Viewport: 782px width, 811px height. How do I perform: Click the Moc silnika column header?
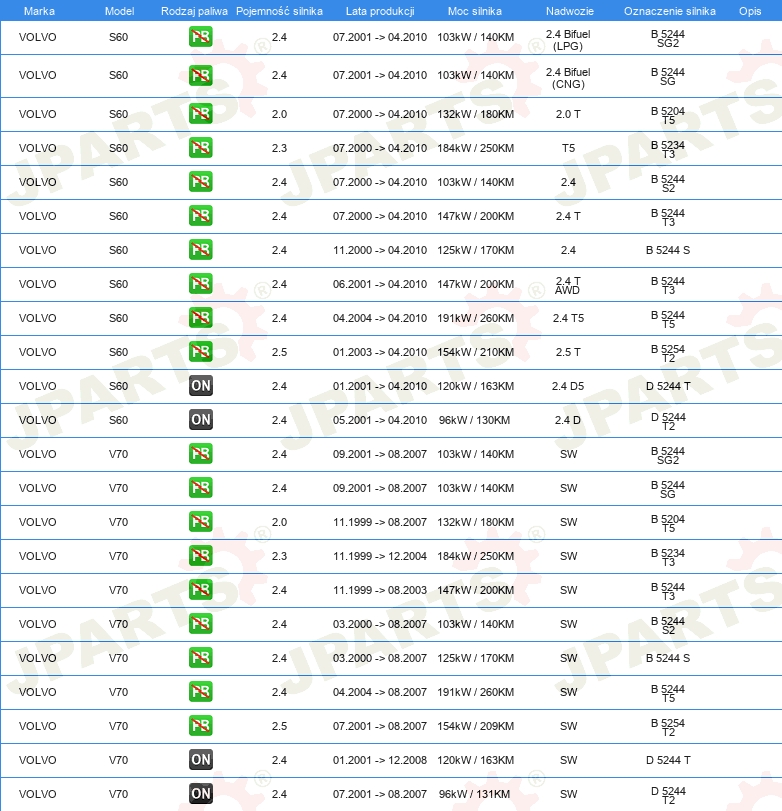coord(475,10)
